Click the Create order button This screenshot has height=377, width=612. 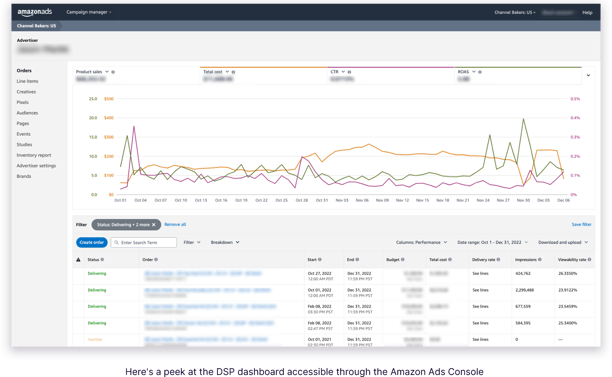[92, 242]
